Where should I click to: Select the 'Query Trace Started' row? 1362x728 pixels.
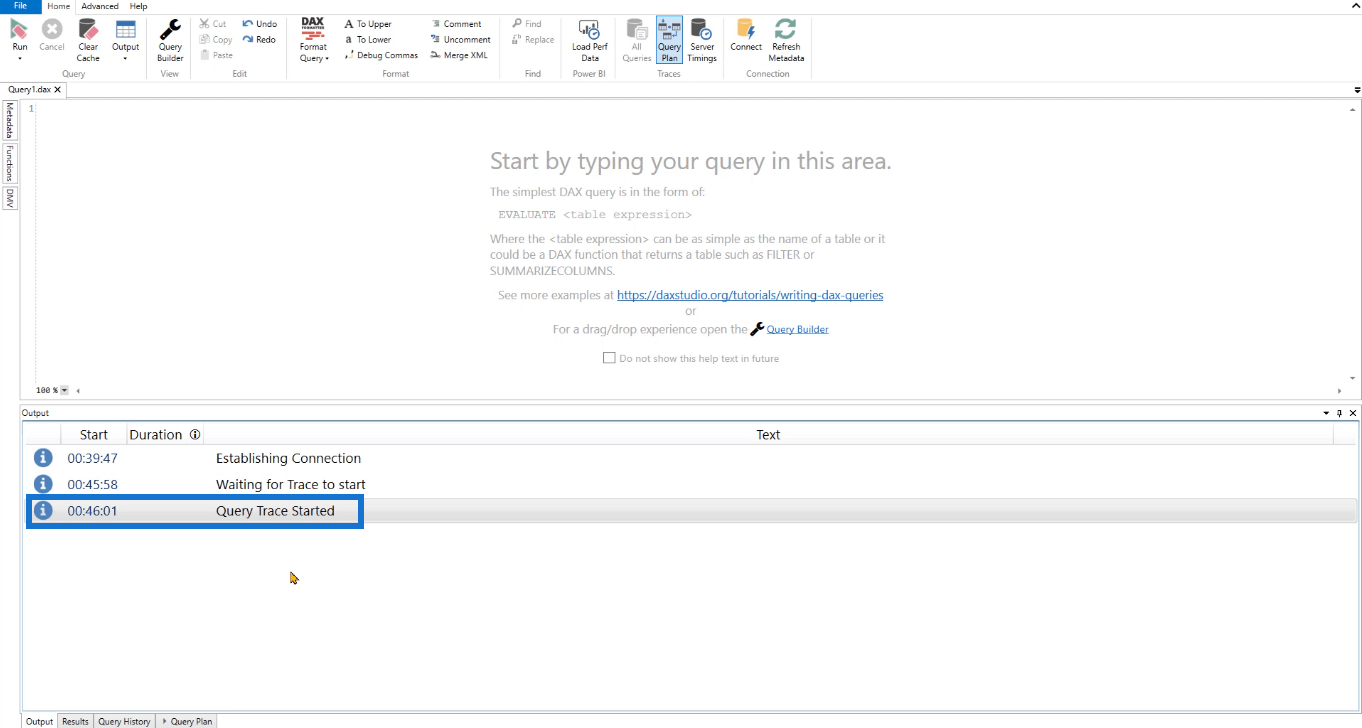(690, 510)
